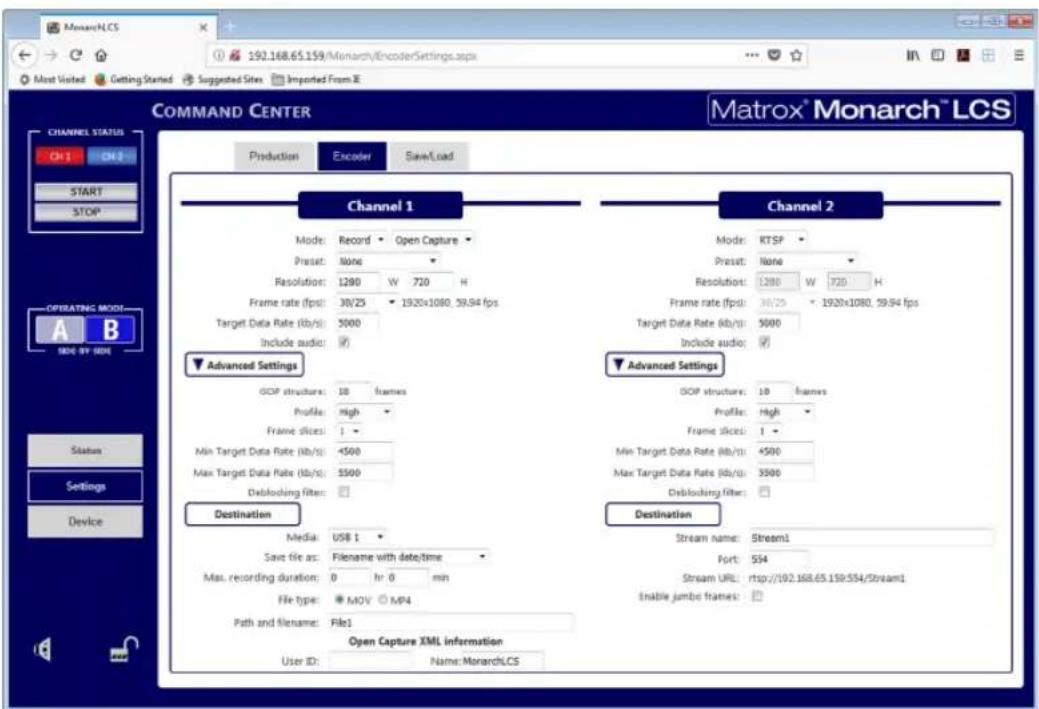
Task: Open Most Visited bookmarks
Action: (x=52, y=80)
